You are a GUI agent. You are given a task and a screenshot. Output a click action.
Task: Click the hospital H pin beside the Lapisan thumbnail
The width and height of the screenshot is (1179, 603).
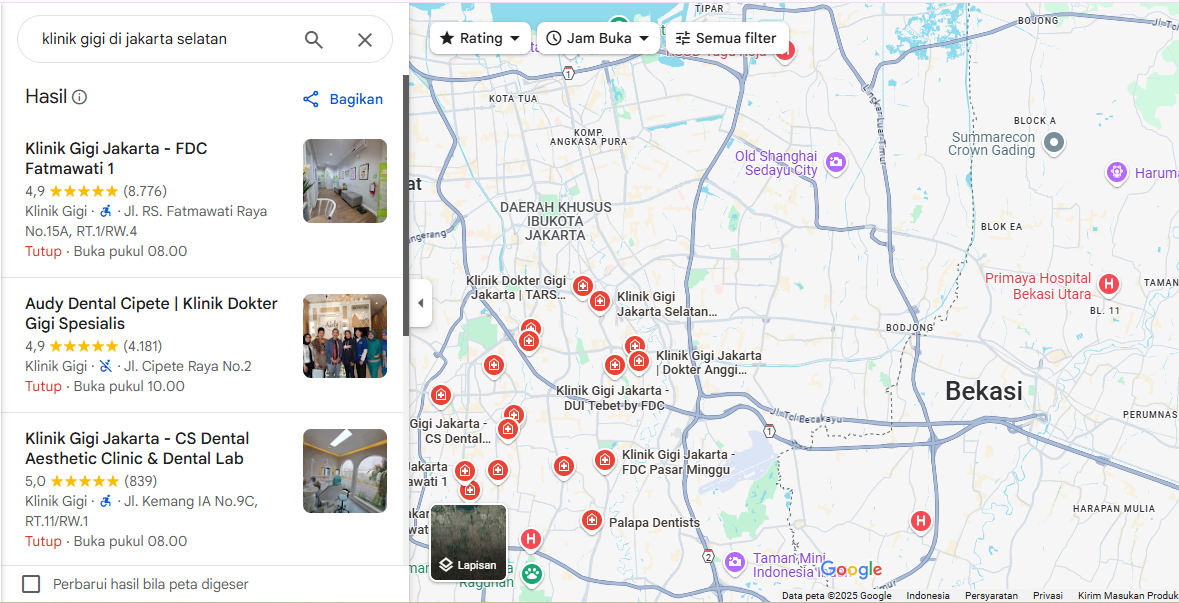(x=531, y=539)
